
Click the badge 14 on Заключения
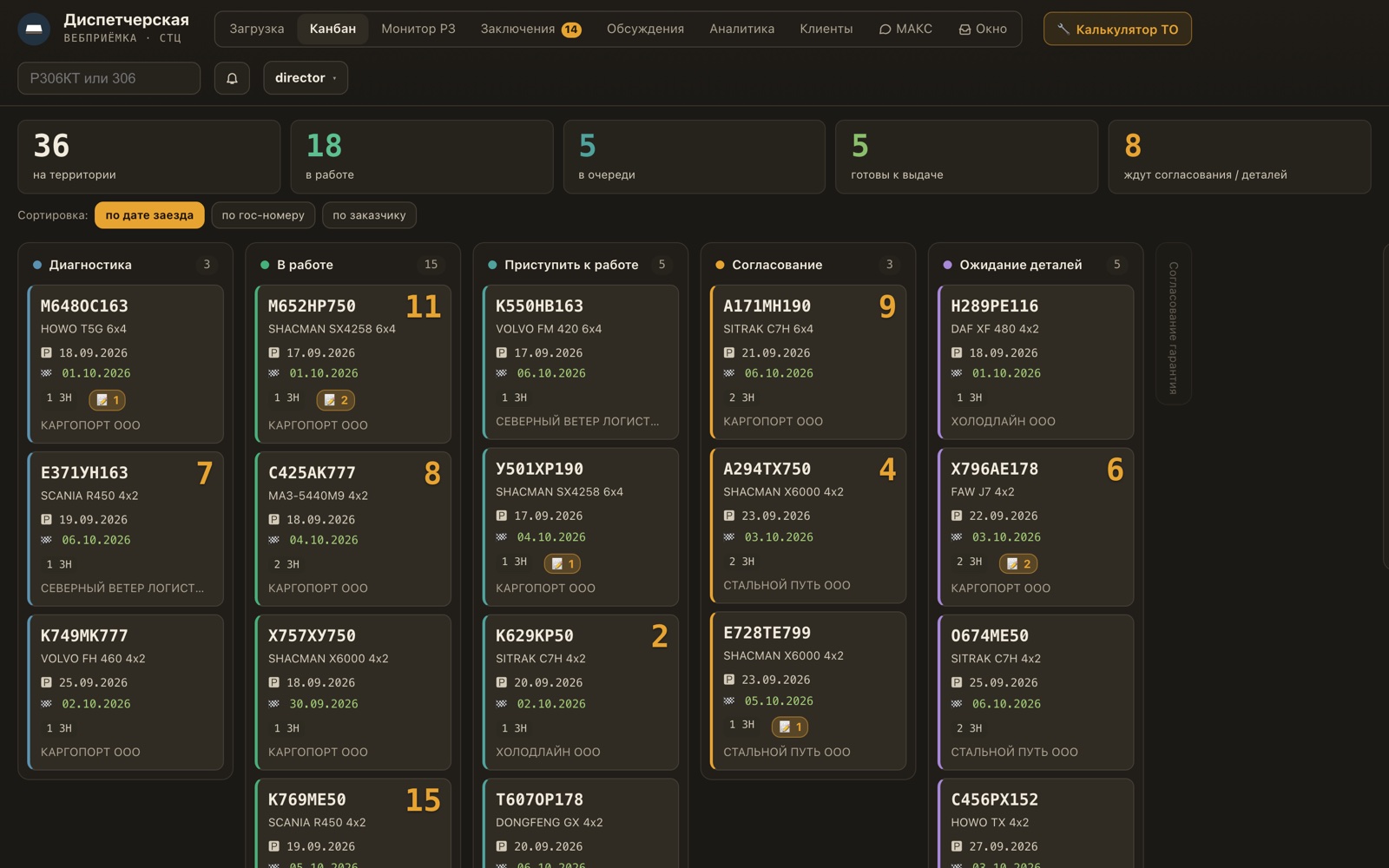[570, 30]
